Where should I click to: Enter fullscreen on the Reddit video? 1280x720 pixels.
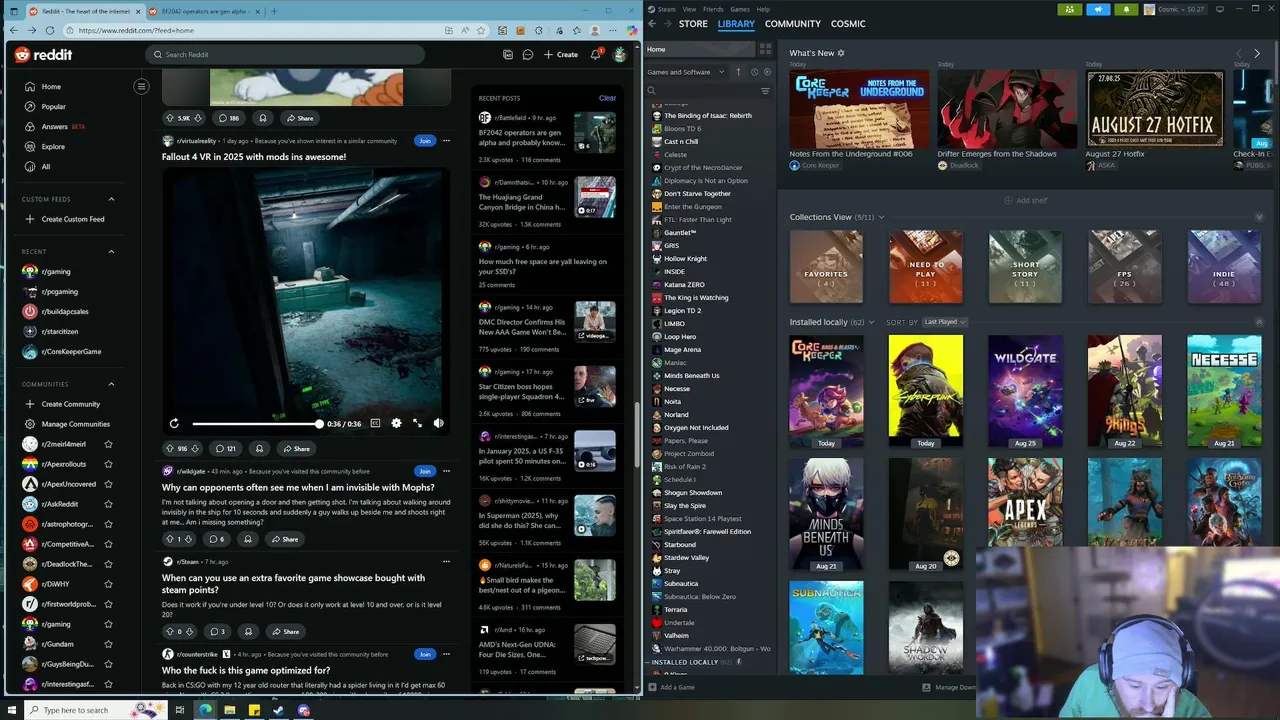(417, 423)
